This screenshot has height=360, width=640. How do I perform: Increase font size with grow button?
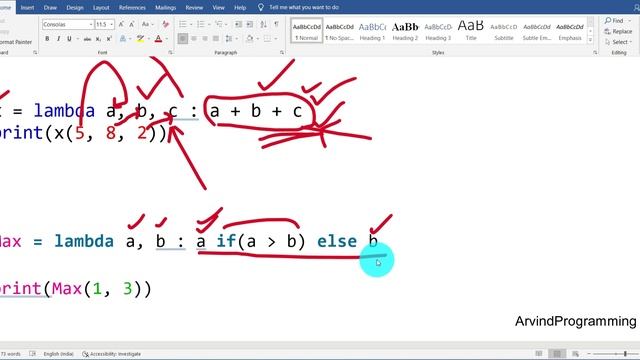tap(121, 24)
